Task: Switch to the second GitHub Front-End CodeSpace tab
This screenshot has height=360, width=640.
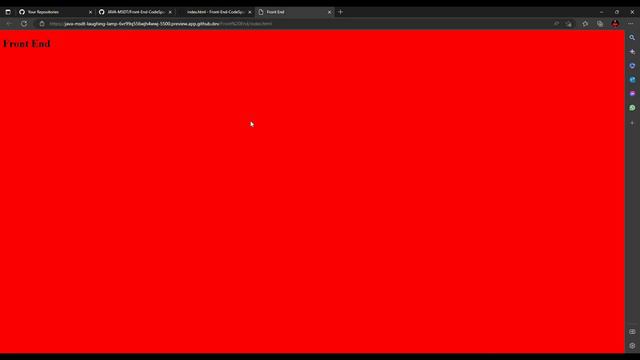Action: (135, 12)
